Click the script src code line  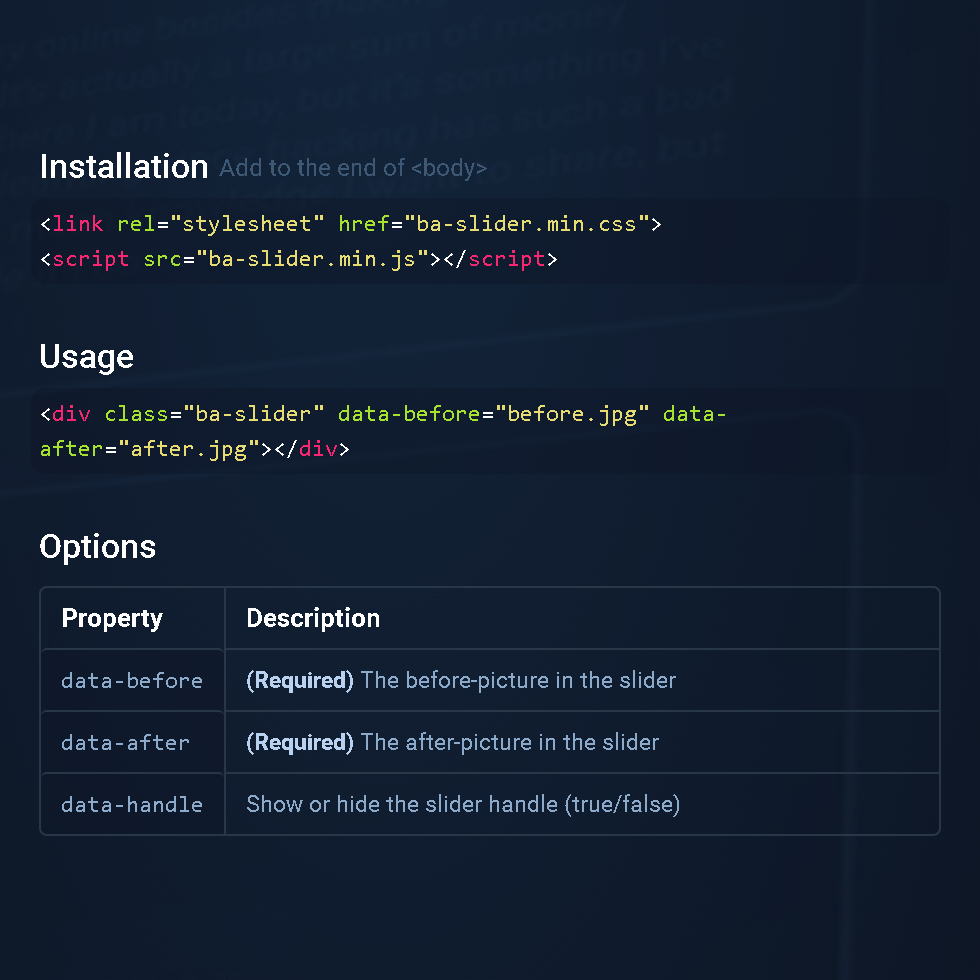pyautogui.click(x=298, y=259)
